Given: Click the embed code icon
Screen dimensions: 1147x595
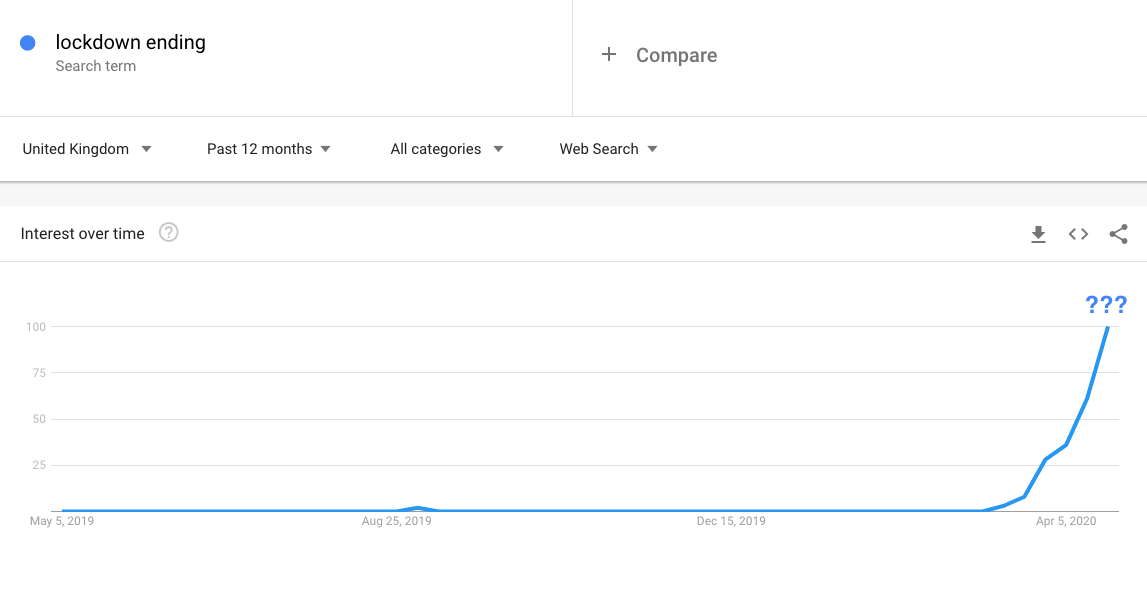Looking at the screenshot, I should (1078, 234).
